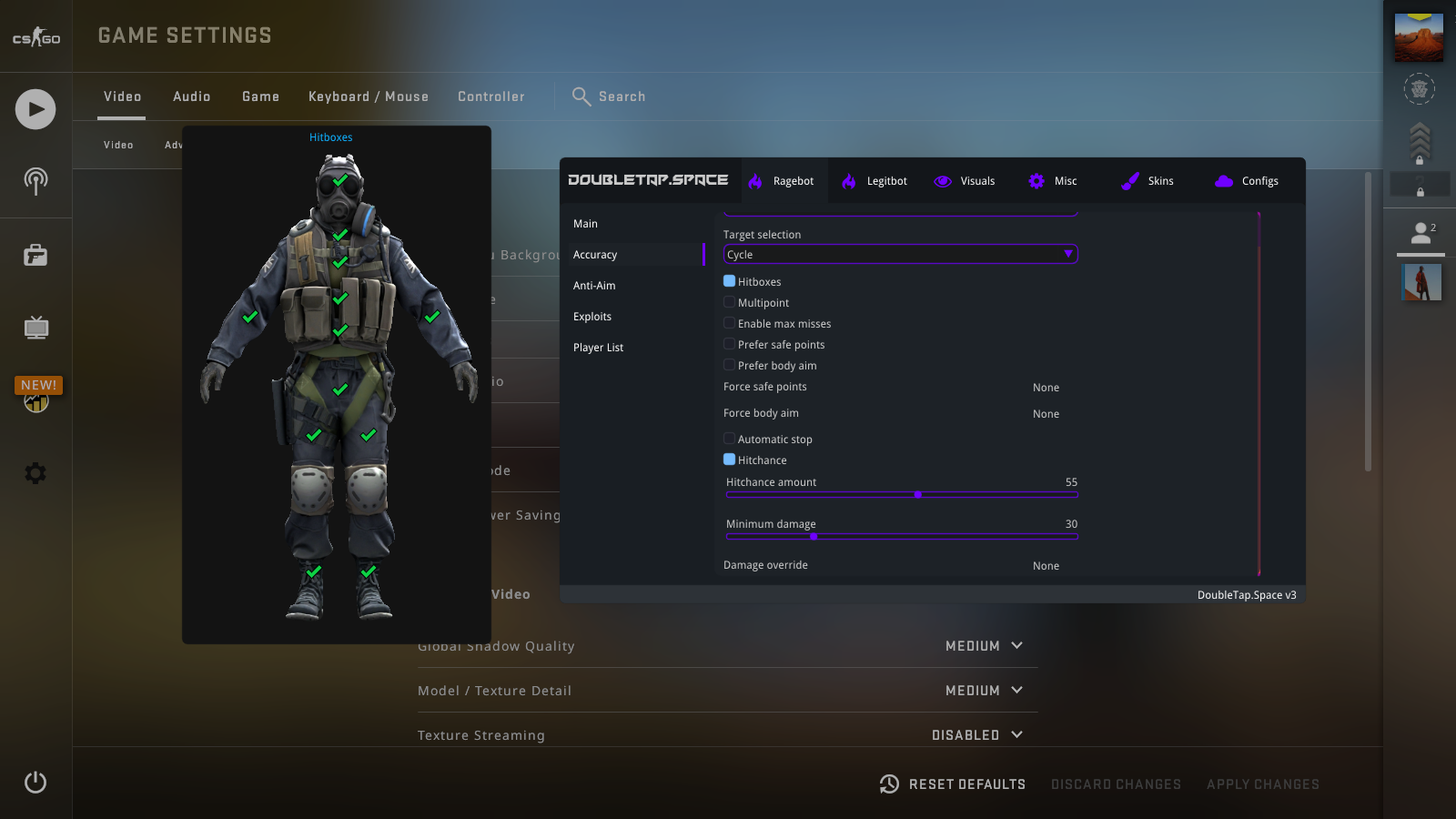Select the Video main tab
The height and width of the screenshot is (819, 1456).
tap(122, 96)
